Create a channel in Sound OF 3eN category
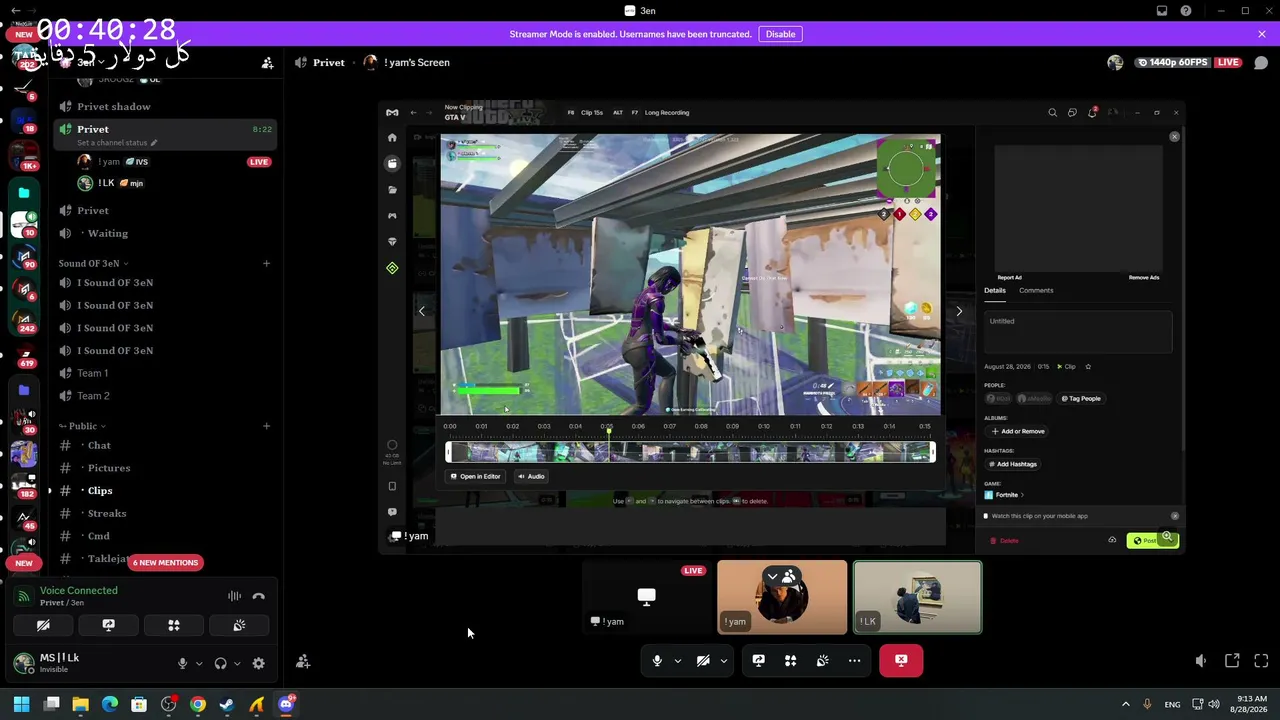 coord(266,263)
